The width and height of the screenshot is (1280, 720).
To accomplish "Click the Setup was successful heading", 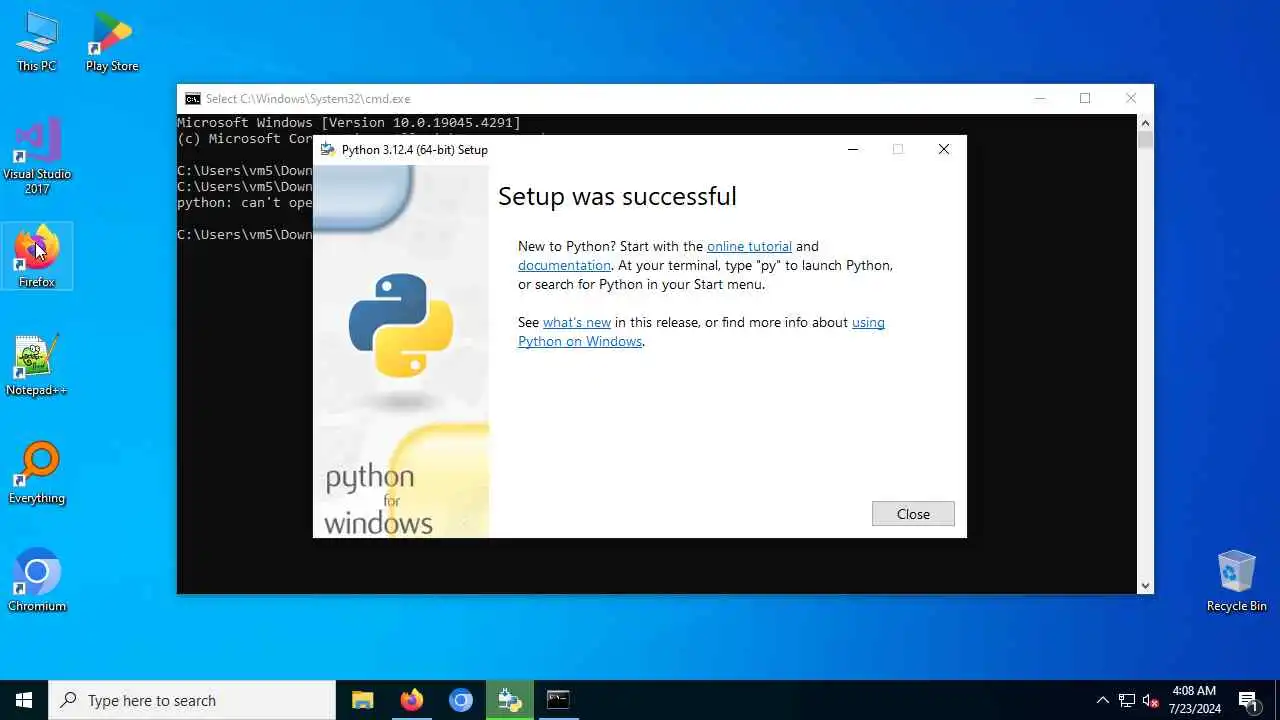I will [617, 196].
